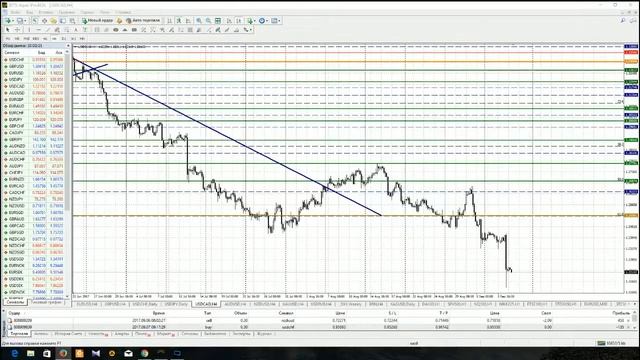Toggle chart shift from right border
640x360 pixels.
239,20
